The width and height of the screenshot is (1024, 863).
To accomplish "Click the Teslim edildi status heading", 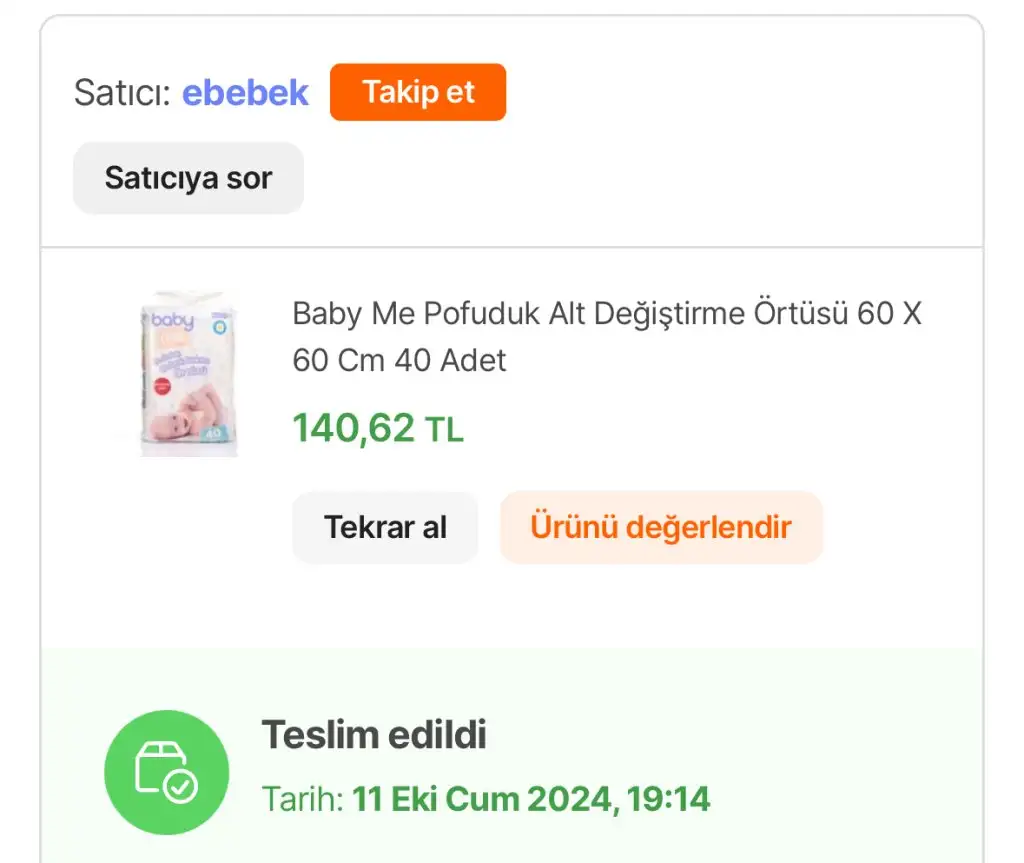I will (x=374, y=735).
